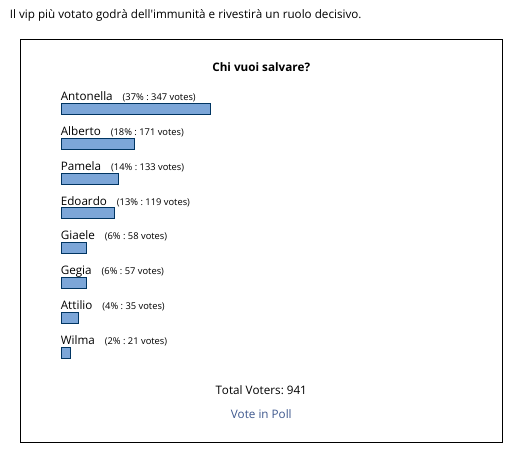Click Attilio's blue vote bar
The height and width of the screenshot is (460, 518).
tap(70, 318)
